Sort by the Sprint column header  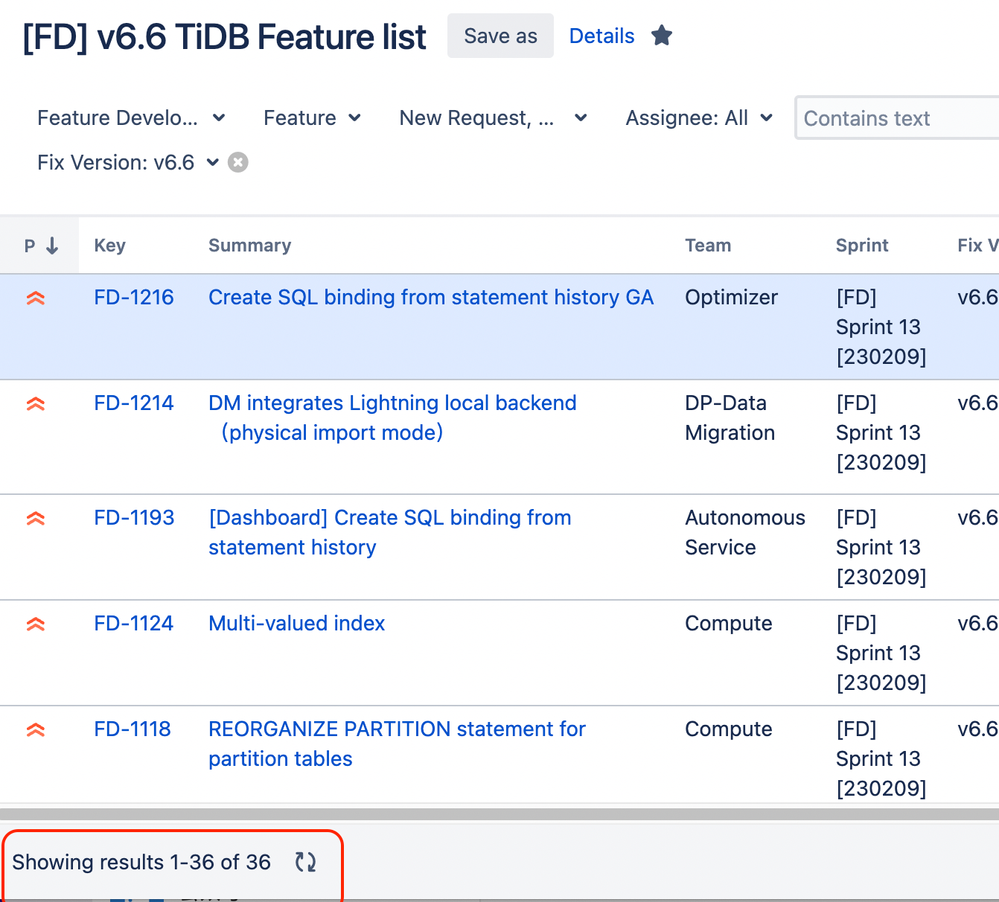pos(862,246)
